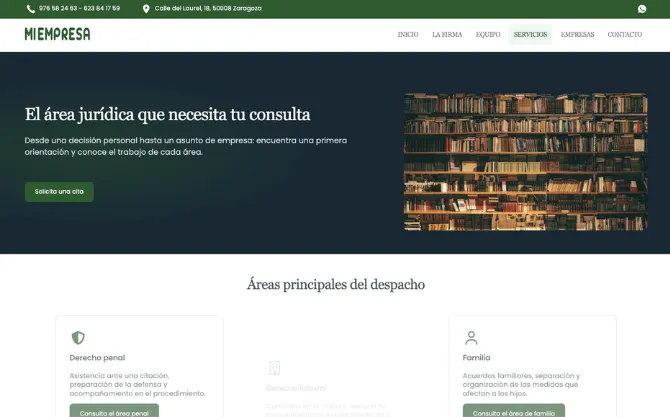Click the person icon in Familia card
Image resolution: width=670 pixels, height=417 pixels.
coord(471,338)
